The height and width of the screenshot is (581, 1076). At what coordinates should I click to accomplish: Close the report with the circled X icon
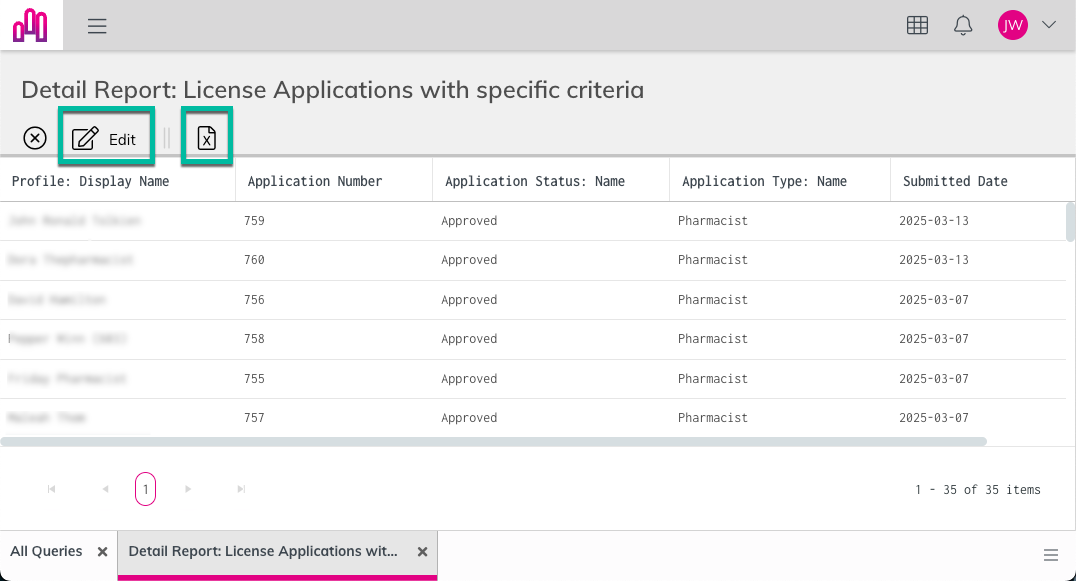tap(35, 138)
